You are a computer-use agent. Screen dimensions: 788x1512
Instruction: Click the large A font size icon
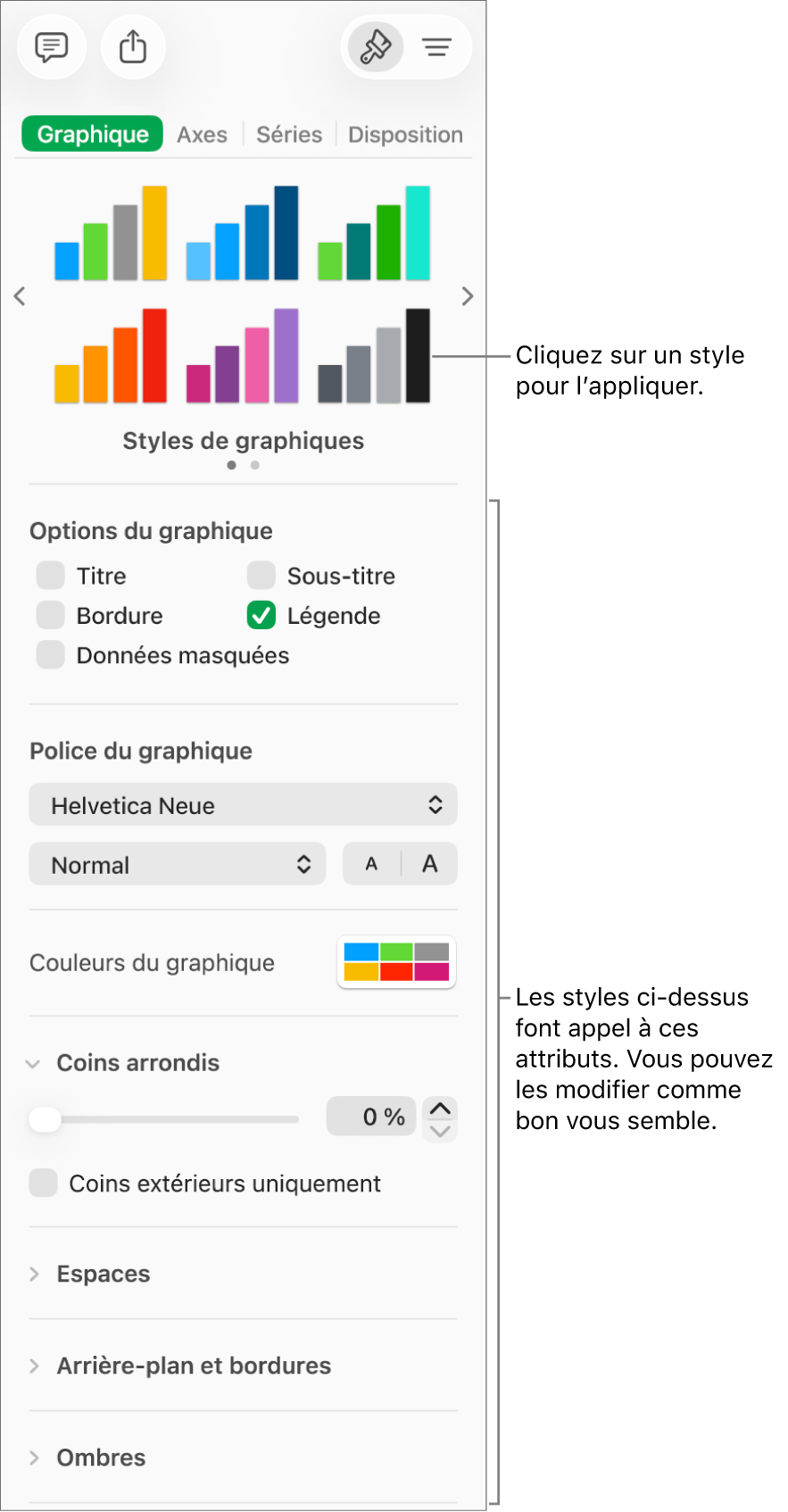(x=429, y=863)
